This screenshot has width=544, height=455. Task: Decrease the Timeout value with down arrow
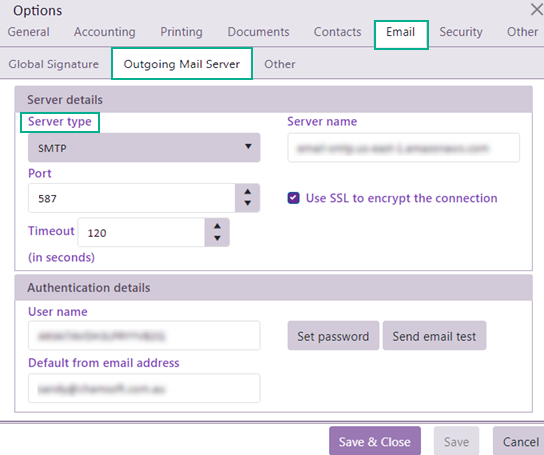[217, 238]
